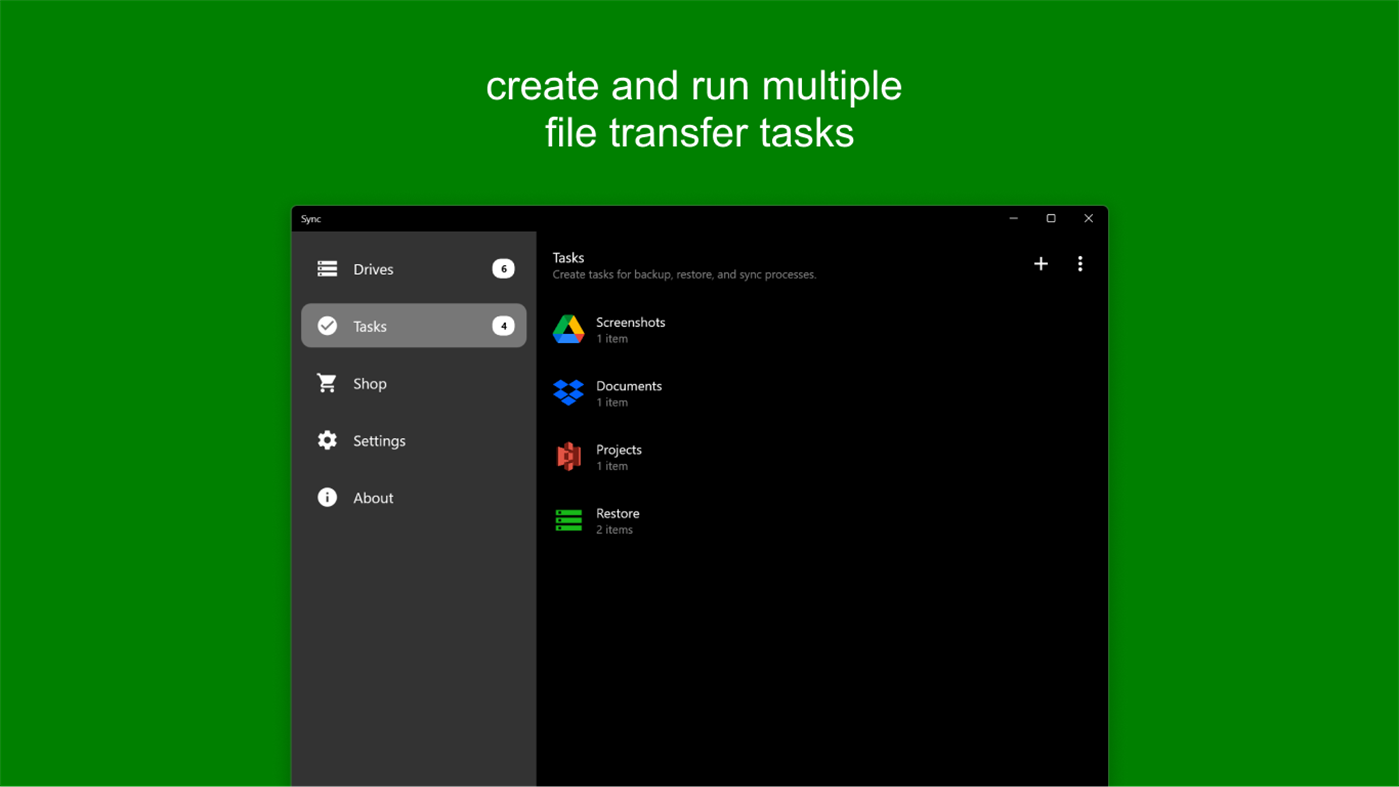
Task: Click the green drives icon beside Restore
Action: pyautogui.click(x=568, y=521)
